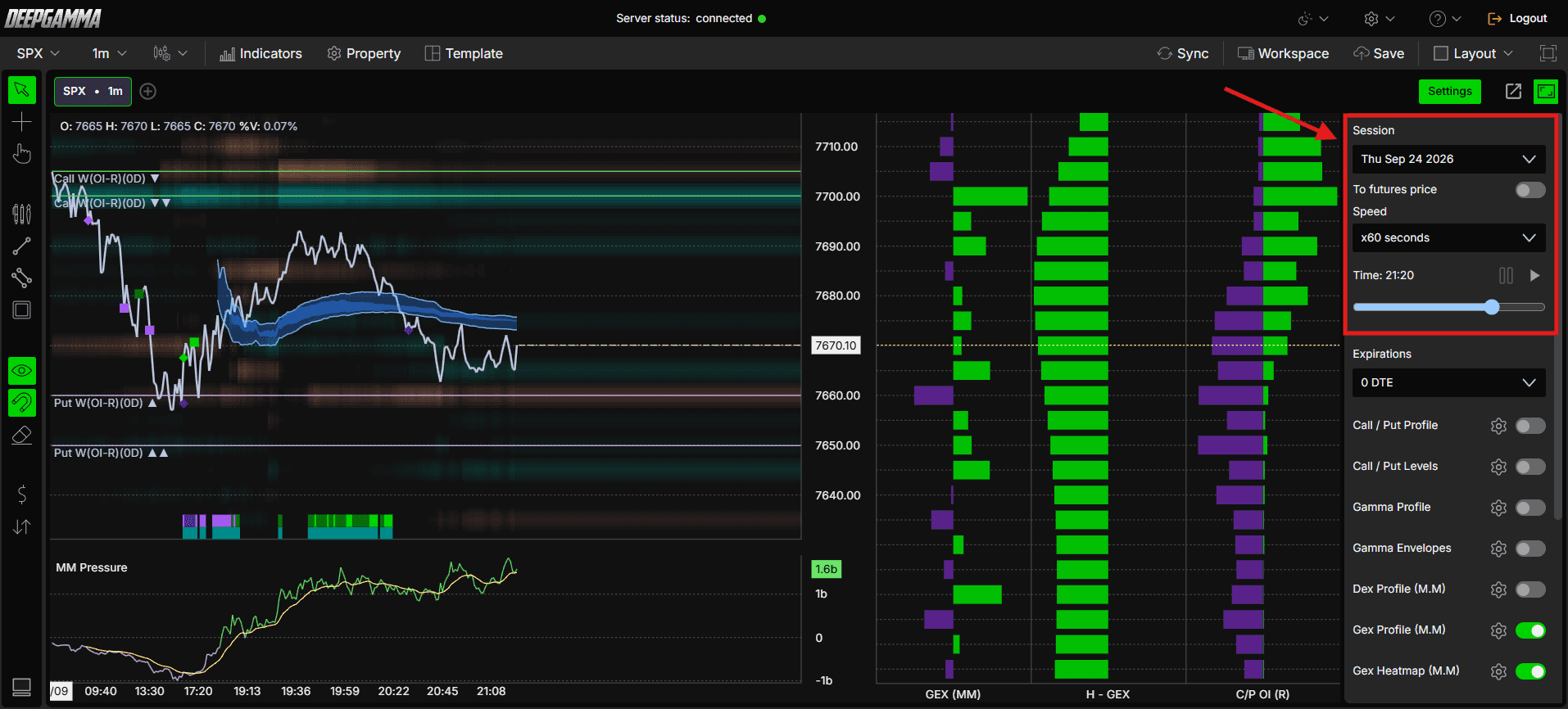Open chart in external popup window
The height and width of the screenshot is (709, 1568).
coord(1513,92)
